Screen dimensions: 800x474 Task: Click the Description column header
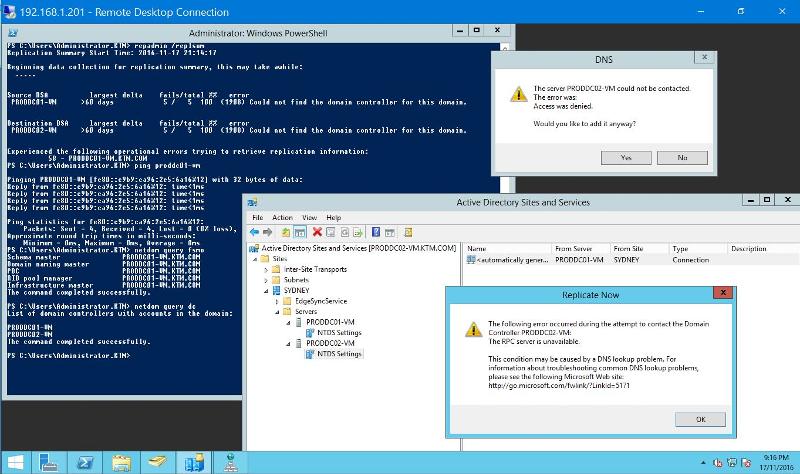tap(763, 248)
